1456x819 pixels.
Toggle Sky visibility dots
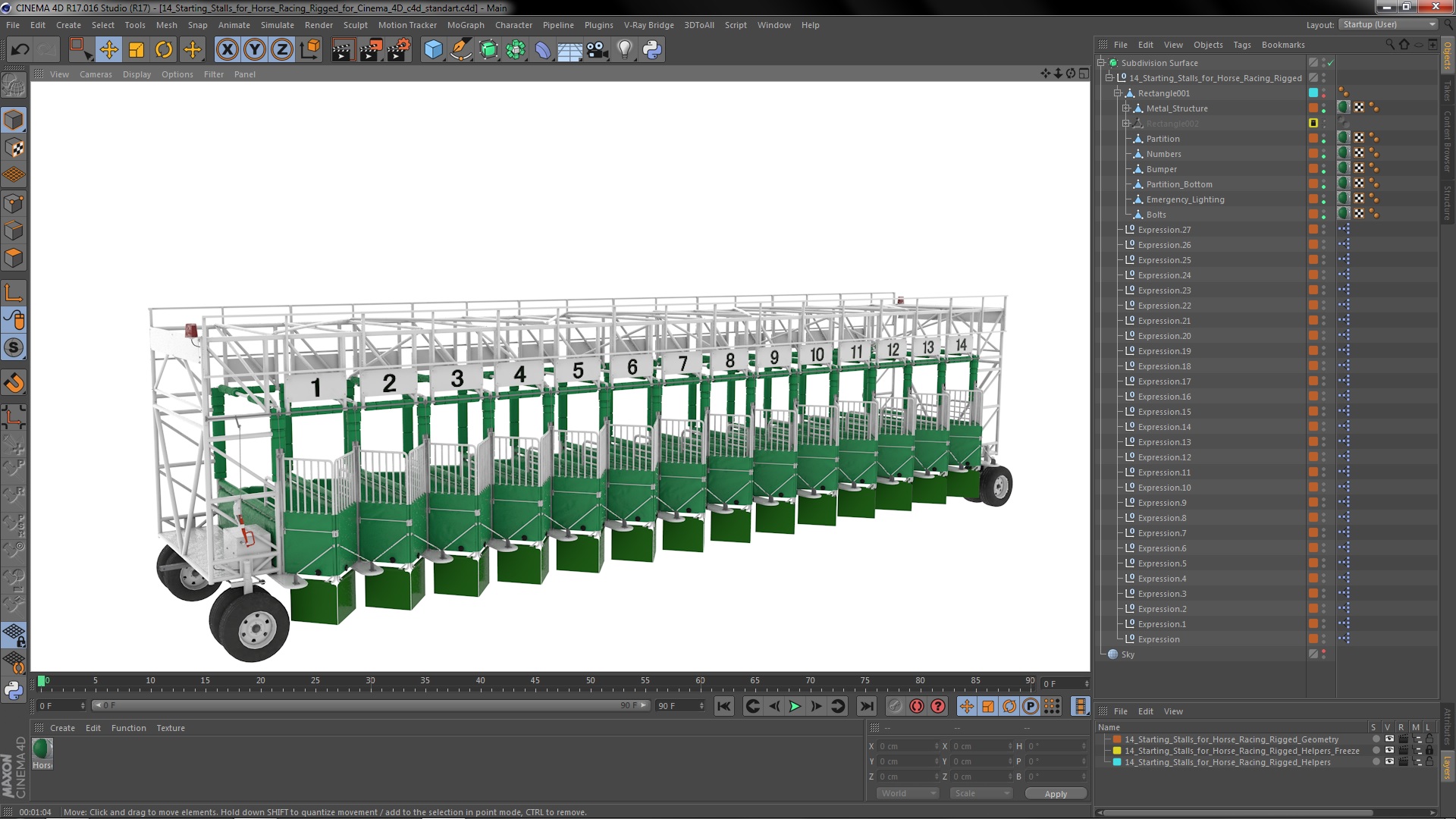tap(1324, 654)
